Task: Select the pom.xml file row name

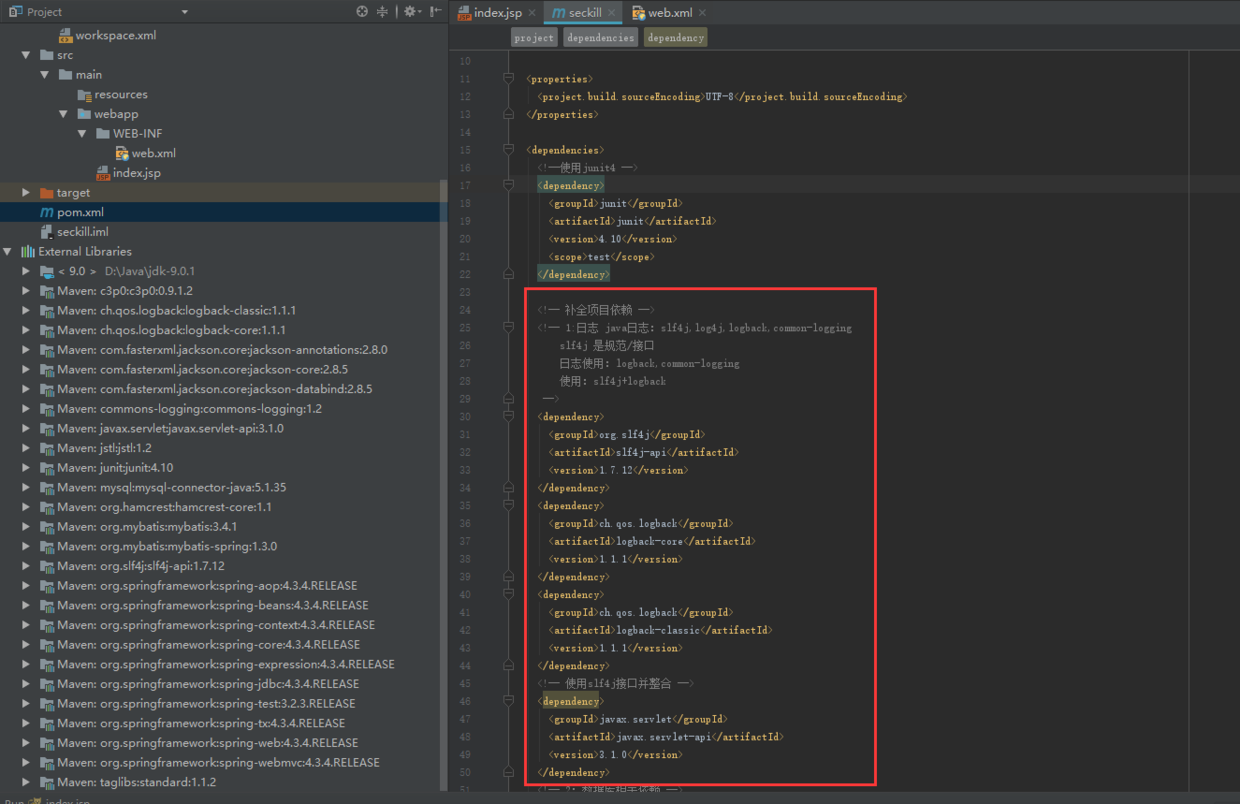Action: pyautogui.click(x=80, y=212)
